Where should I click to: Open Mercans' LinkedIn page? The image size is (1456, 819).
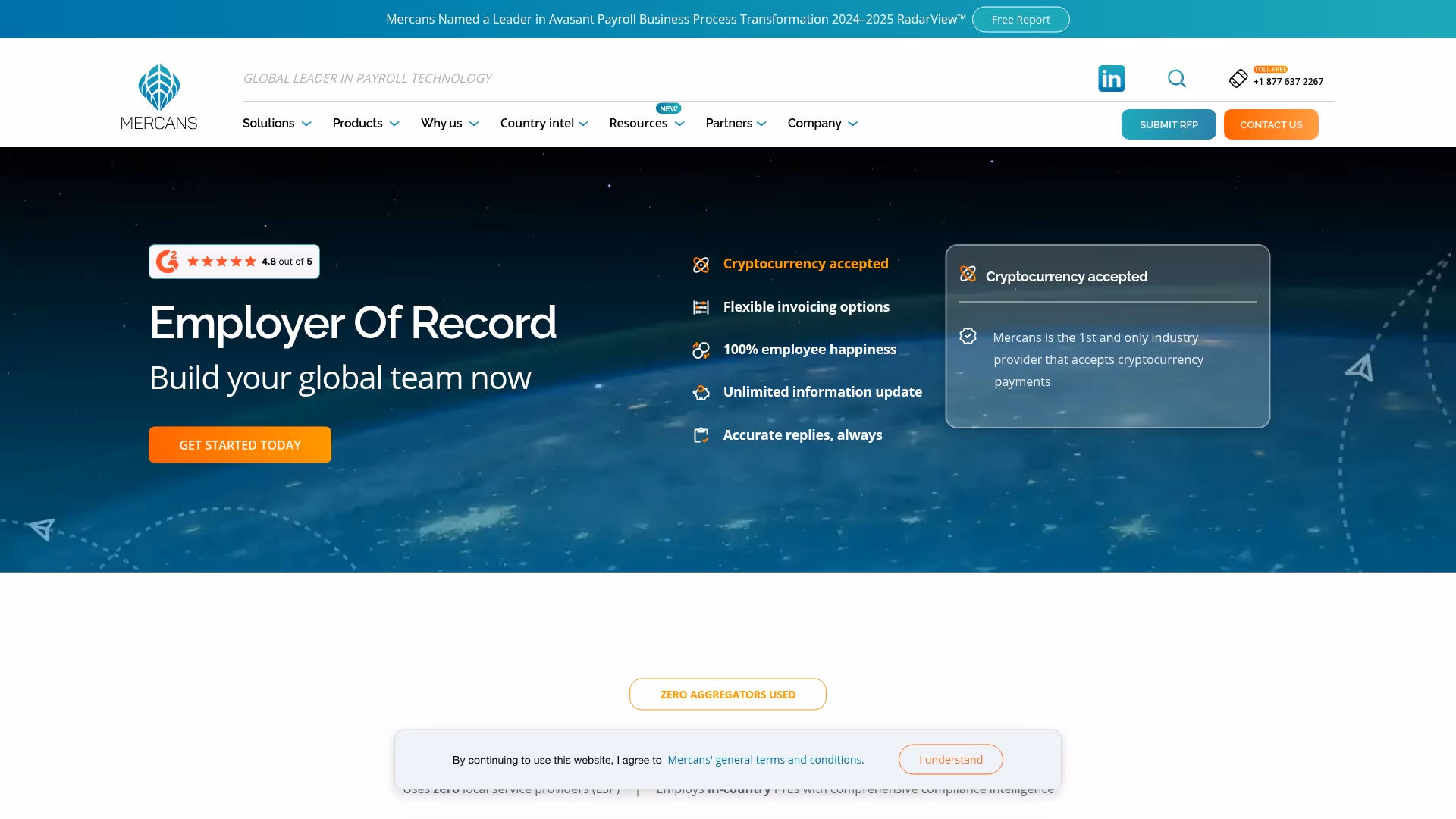[1111, 78]
